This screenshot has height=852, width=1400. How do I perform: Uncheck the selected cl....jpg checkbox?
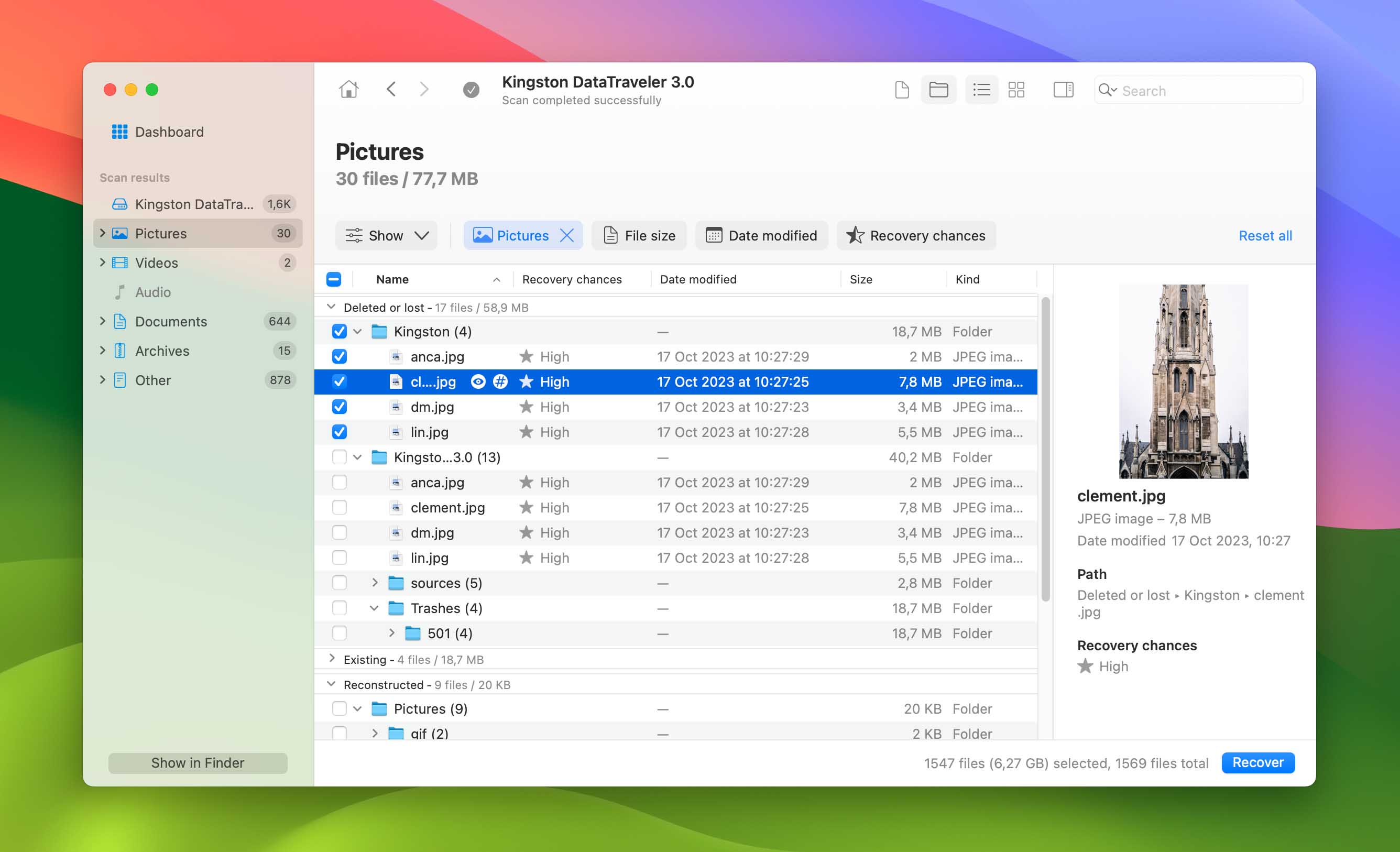(339, 381)
